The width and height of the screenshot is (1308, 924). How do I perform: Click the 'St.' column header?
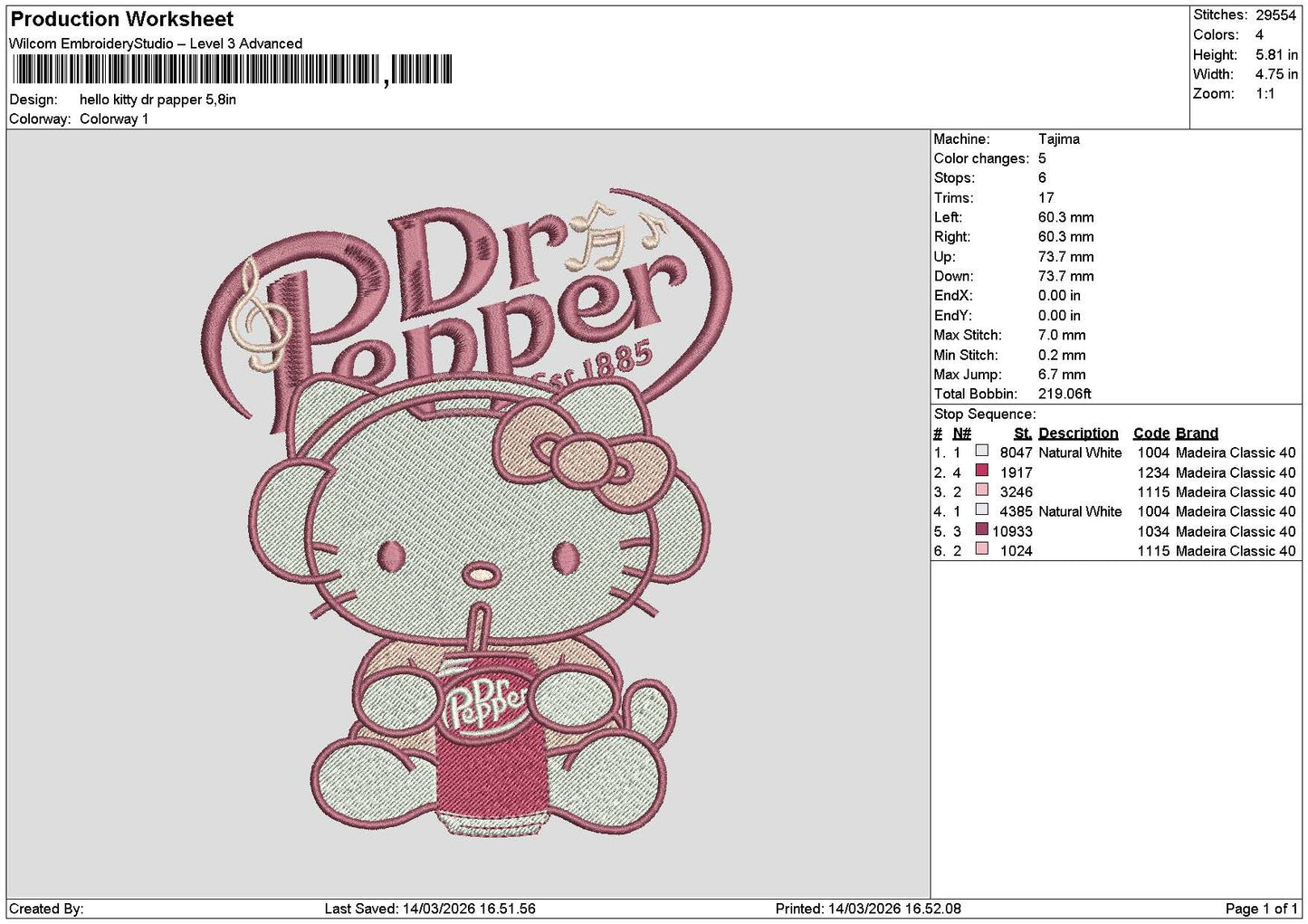pyautogui.click(x=1023, y=433)
